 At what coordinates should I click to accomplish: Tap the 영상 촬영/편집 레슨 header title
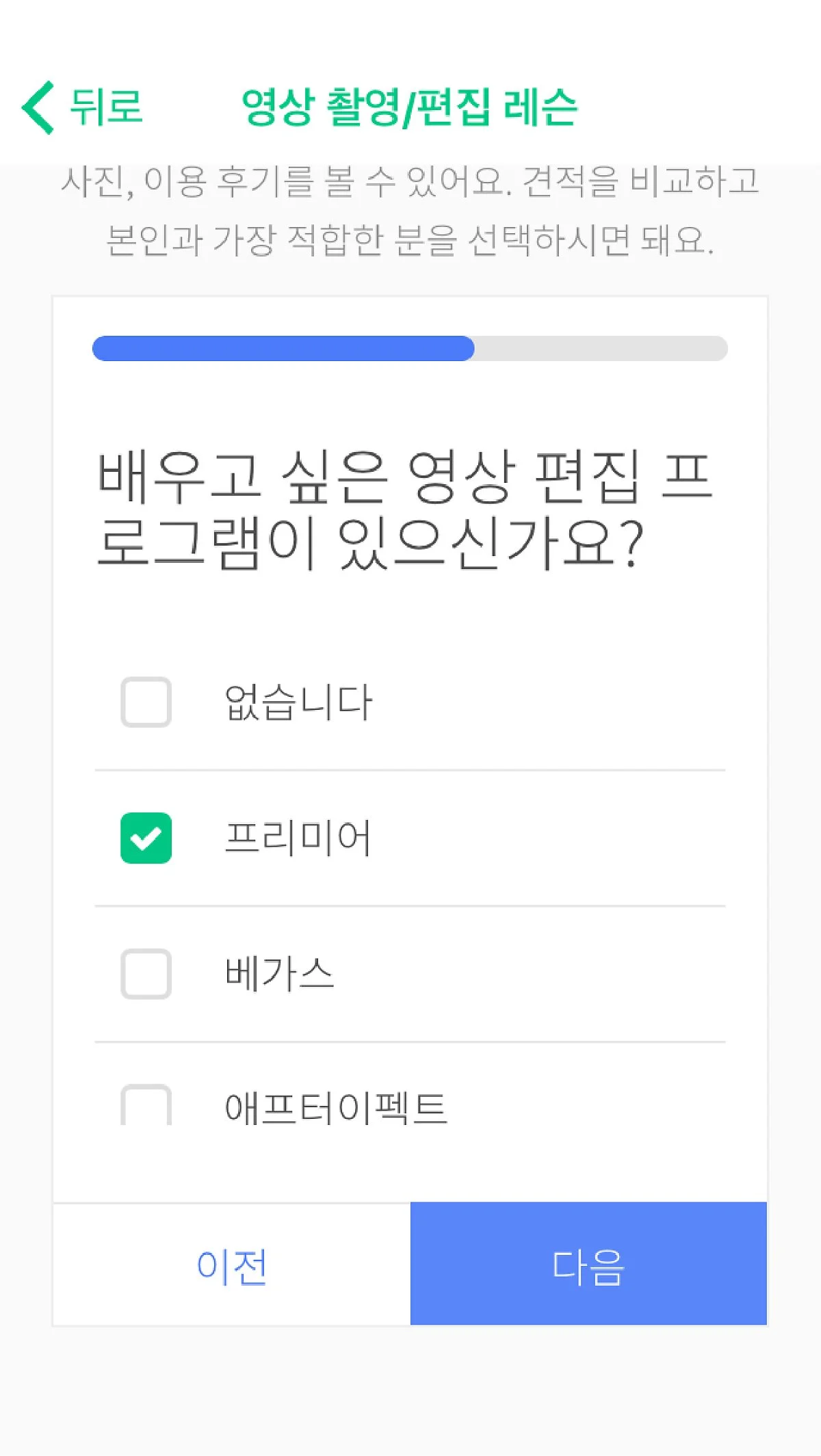click(x=409, y=107)
